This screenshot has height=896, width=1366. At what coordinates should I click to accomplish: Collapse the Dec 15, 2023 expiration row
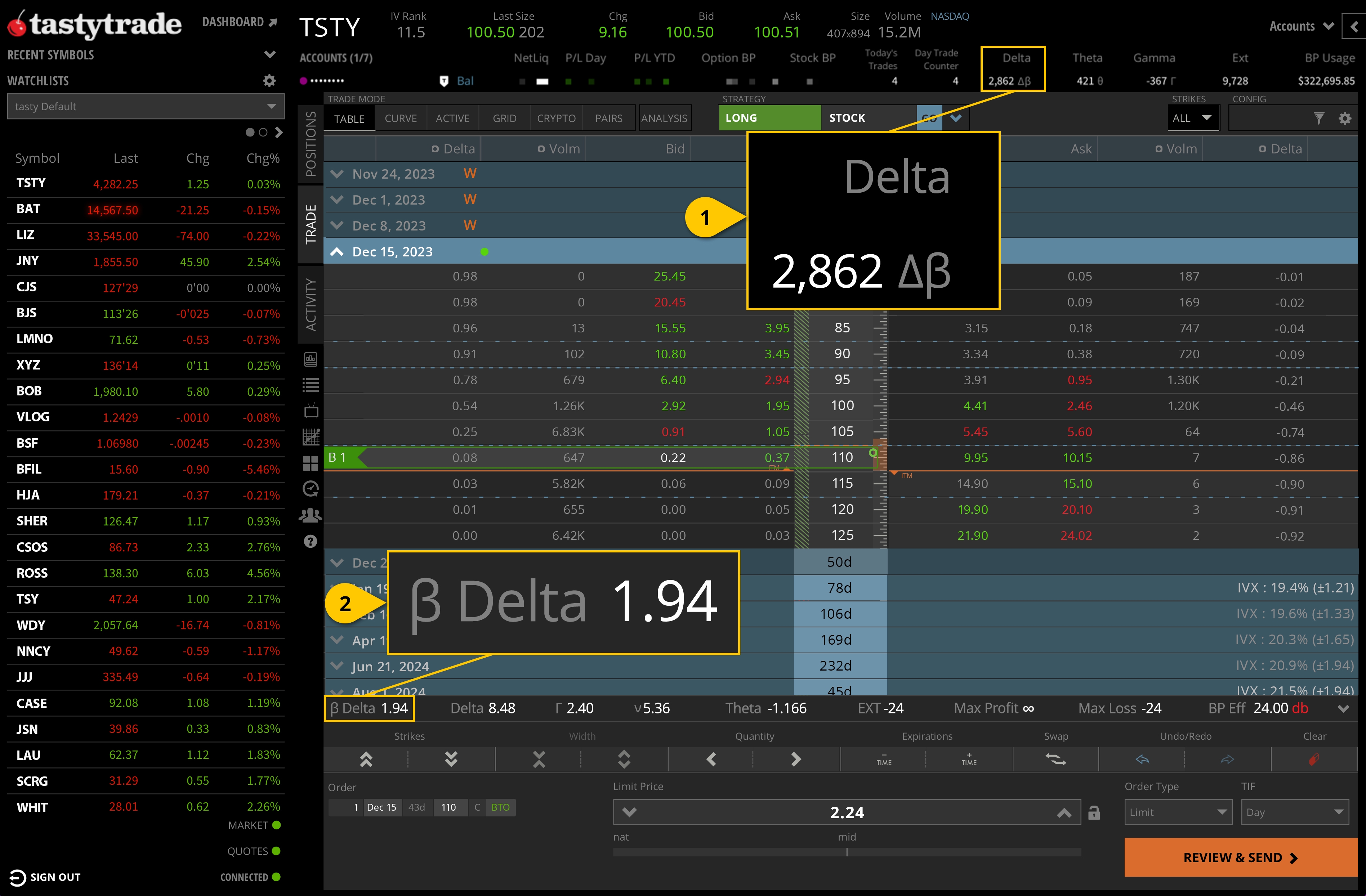click(337, 251)
